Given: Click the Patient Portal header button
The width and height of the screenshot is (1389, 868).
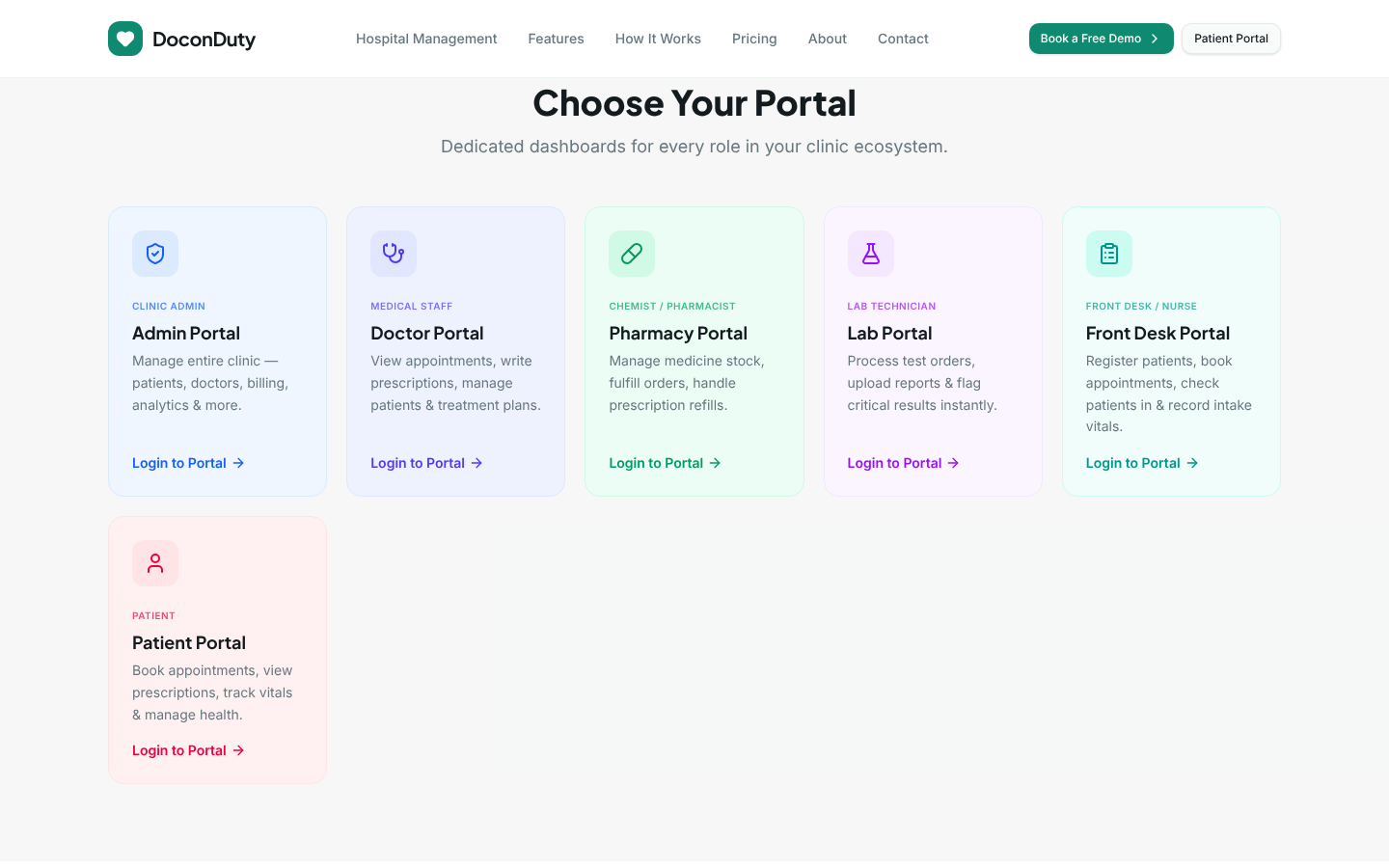Looking at the screenshot, I should (x=1231, y=39).
